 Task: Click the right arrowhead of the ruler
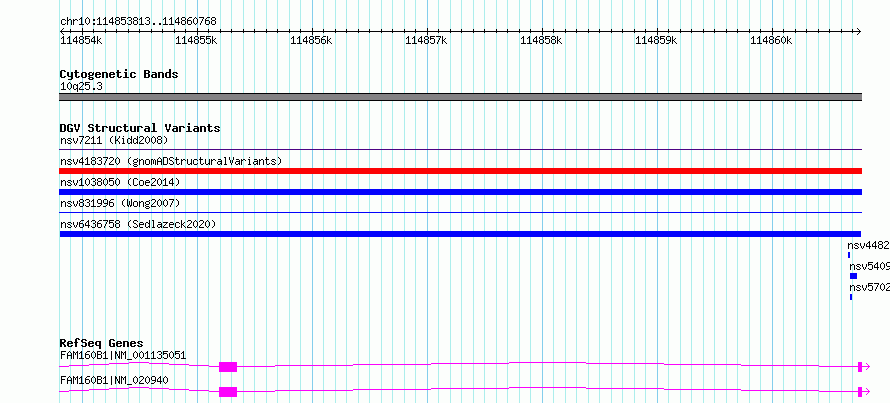point(858,31)
